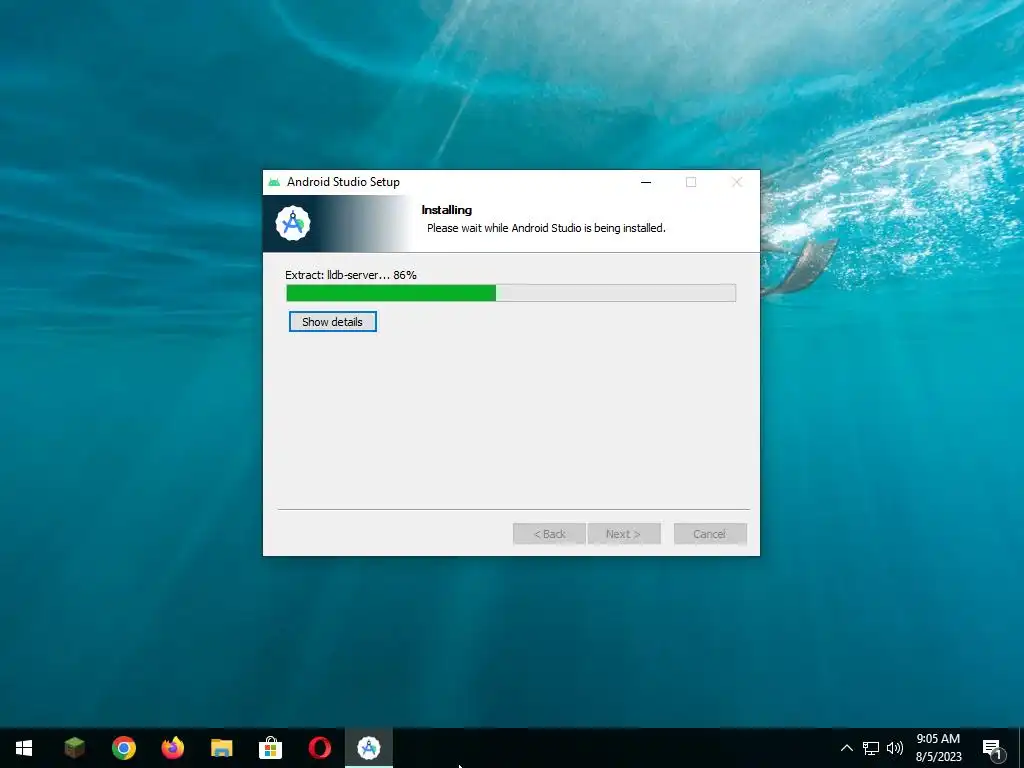Click the green installation progress bar

tap(511, 293)
